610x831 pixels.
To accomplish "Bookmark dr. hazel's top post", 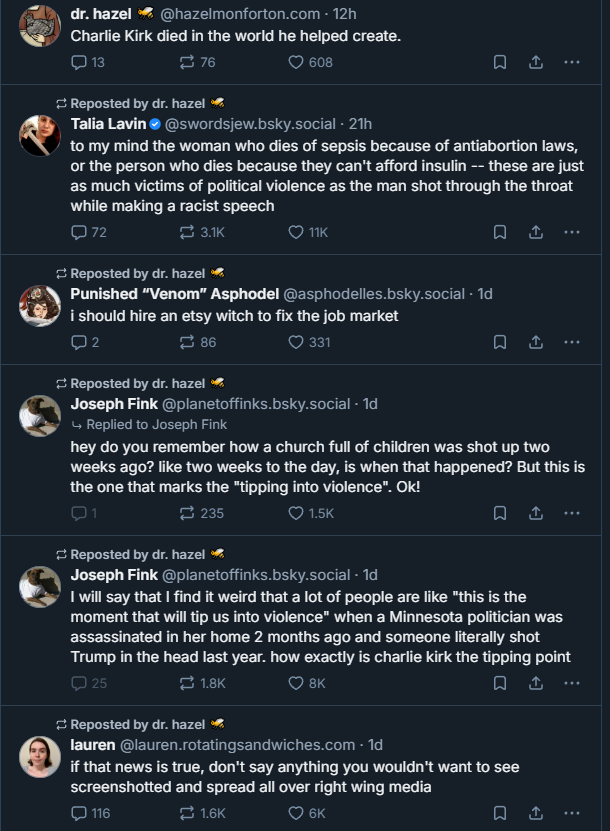I will (500, 63).
